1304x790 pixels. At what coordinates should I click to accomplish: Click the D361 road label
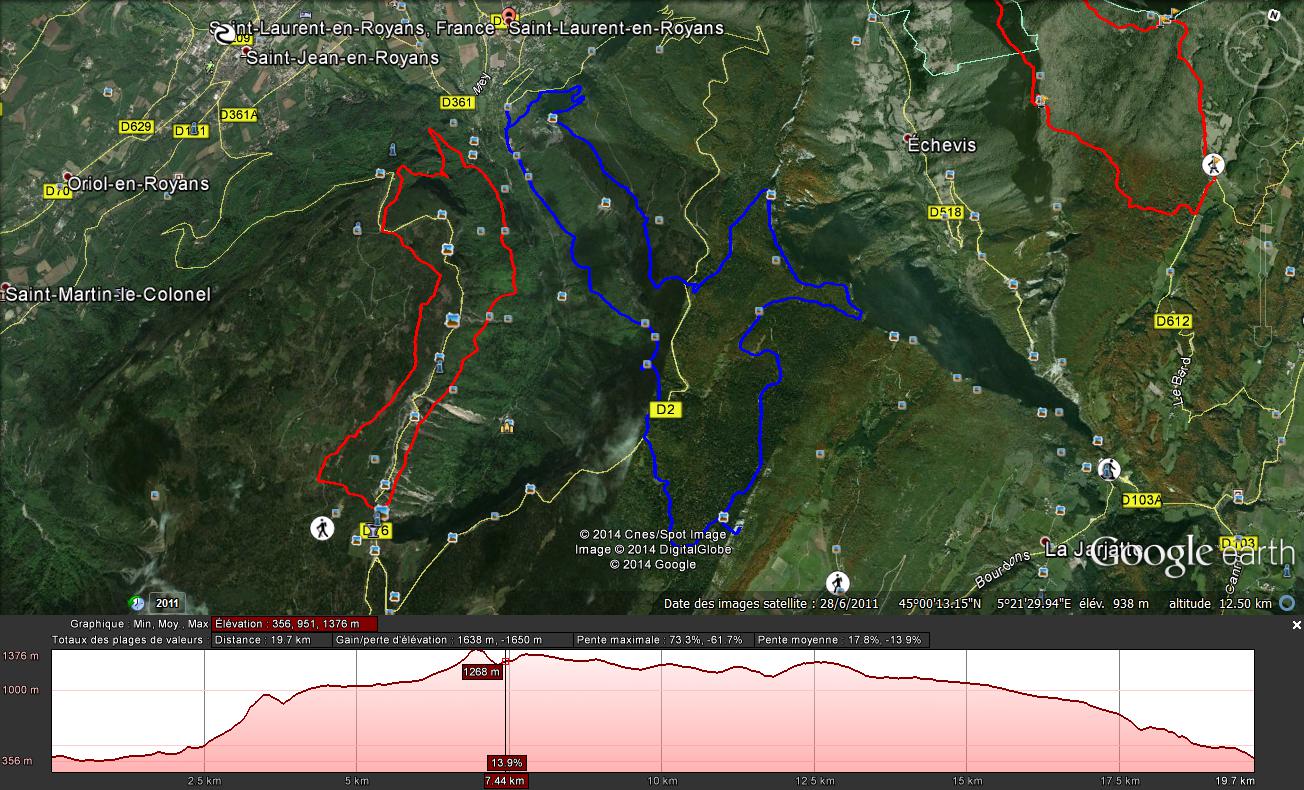pyautogui.click(x=456, y=103)
